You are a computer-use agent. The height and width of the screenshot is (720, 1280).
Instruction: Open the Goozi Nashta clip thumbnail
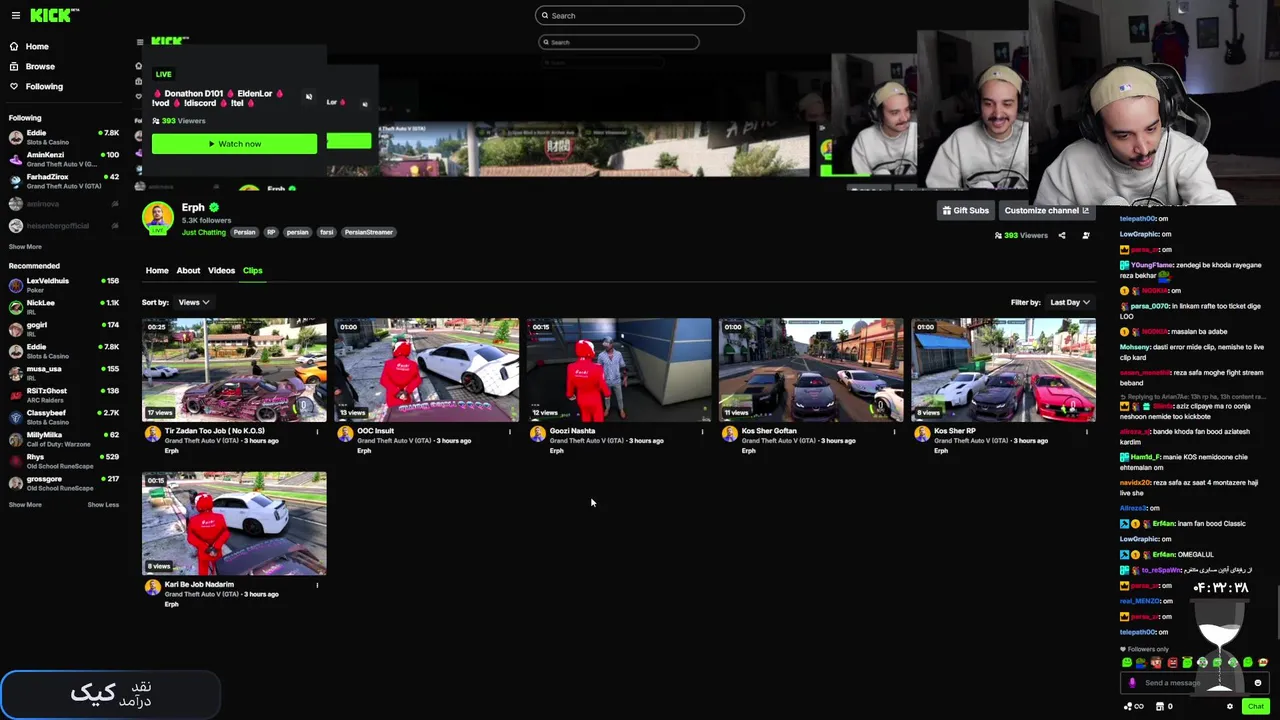619,370
